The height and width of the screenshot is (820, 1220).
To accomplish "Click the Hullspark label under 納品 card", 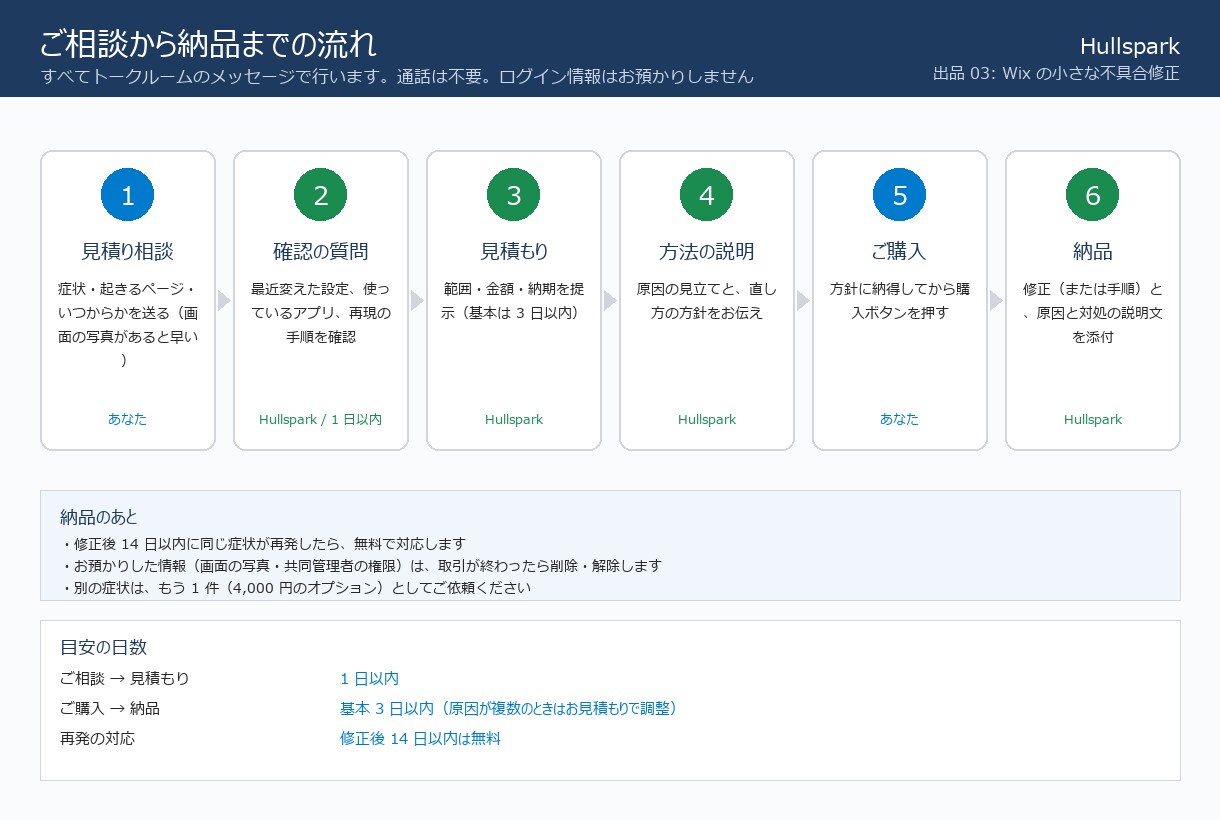I will [x=1092, y=420].
